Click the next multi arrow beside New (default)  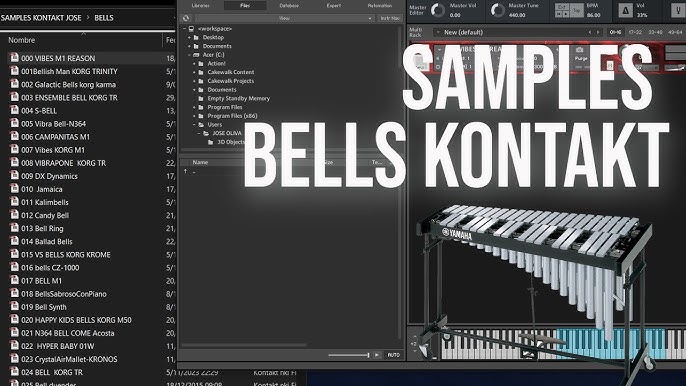pyautogui.click(x=598, y=32)
